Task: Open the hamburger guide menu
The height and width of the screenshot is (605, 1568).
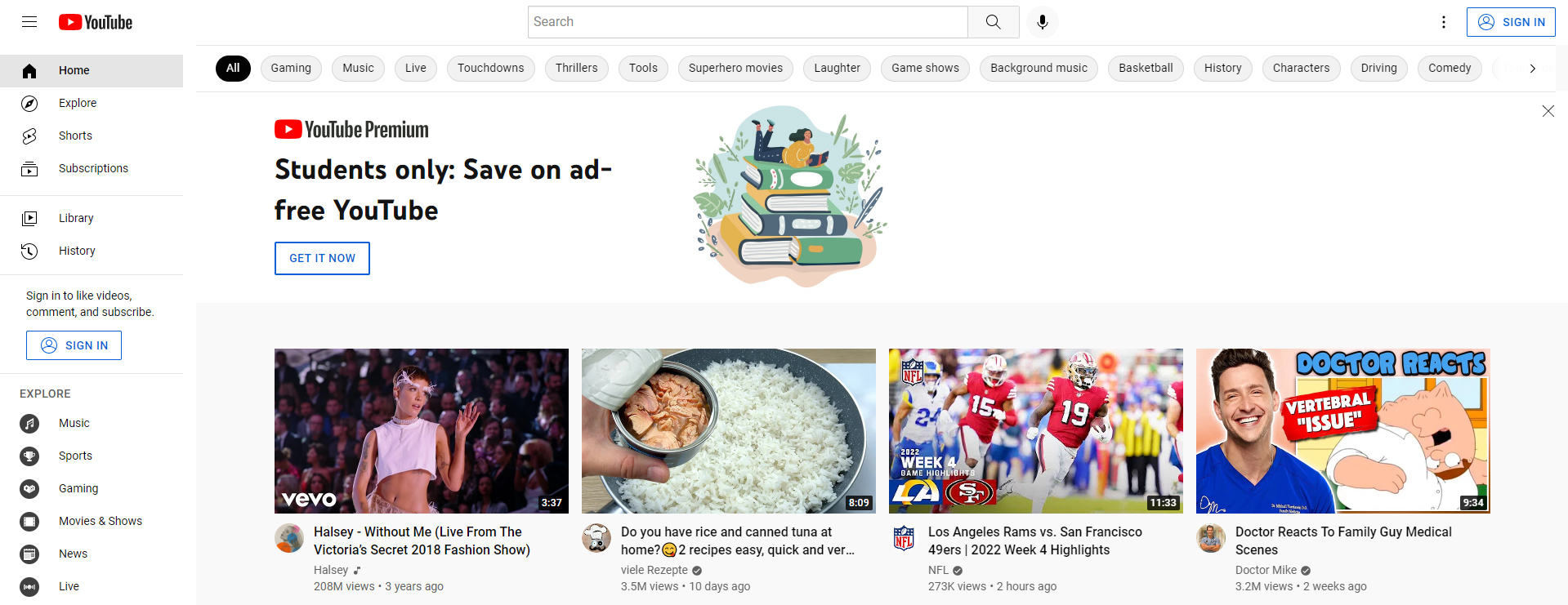Action: (x=29, y=22)
